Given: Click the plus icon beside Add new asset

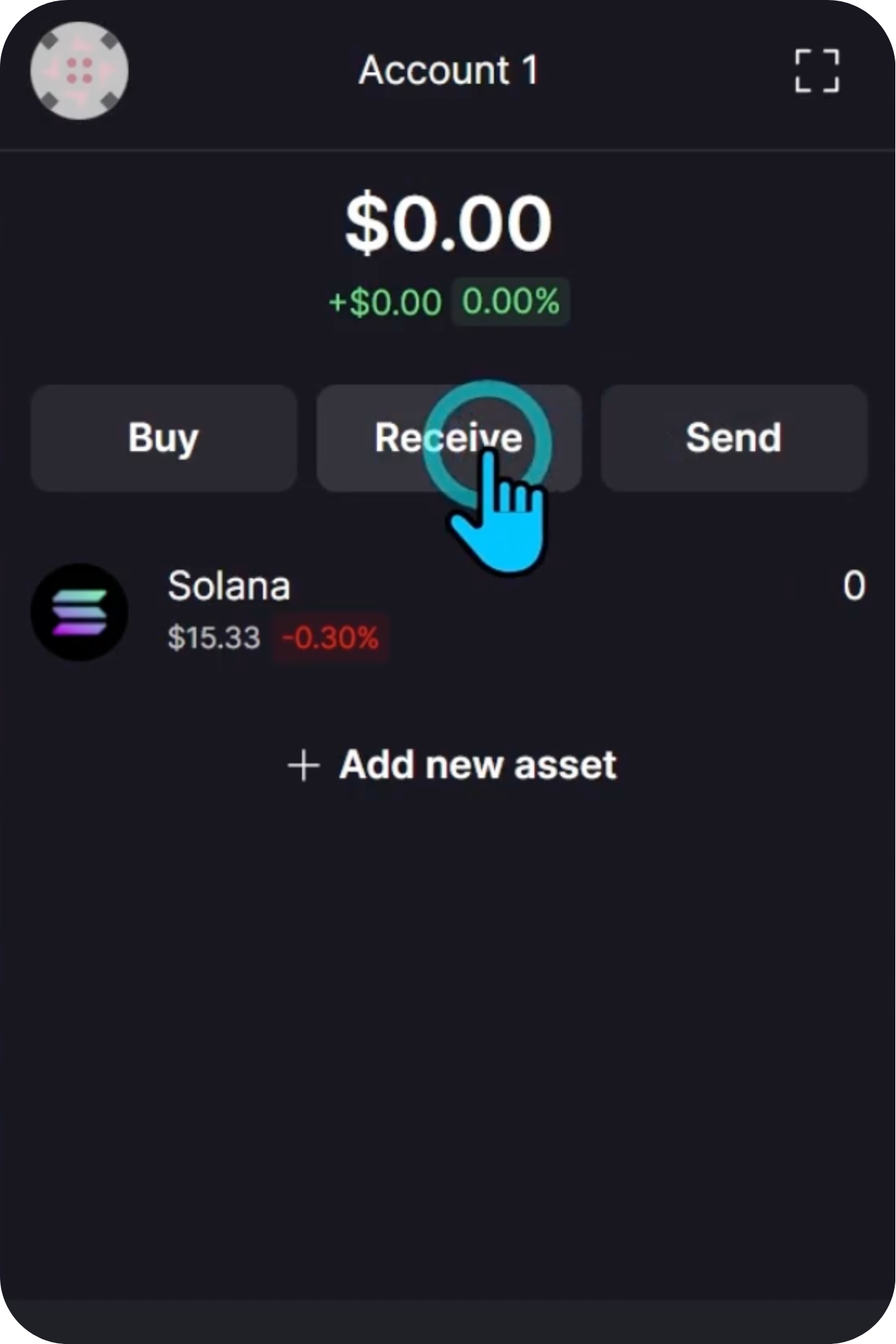Looking at the screenshot, I should point(304,765).
